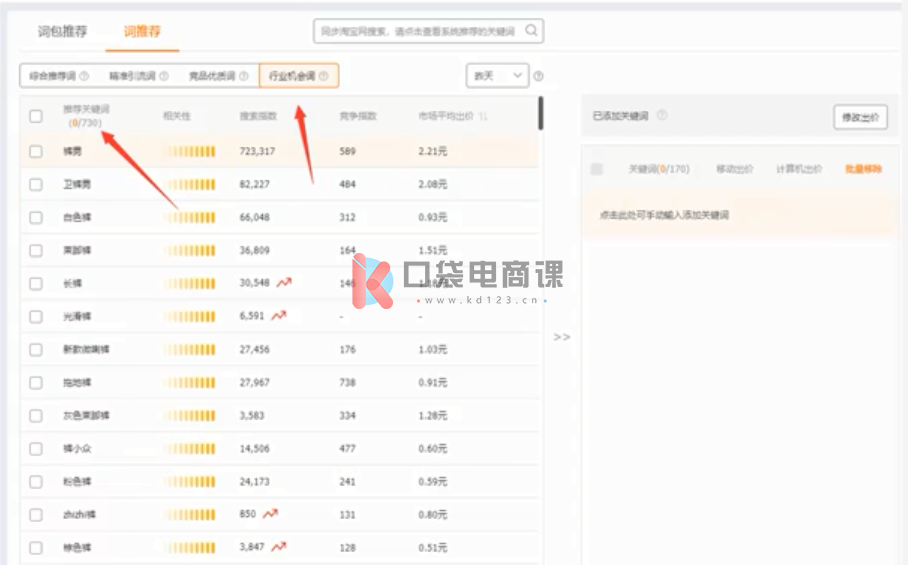Click the 1.28元 average bid cell

[x=433, y=415]
